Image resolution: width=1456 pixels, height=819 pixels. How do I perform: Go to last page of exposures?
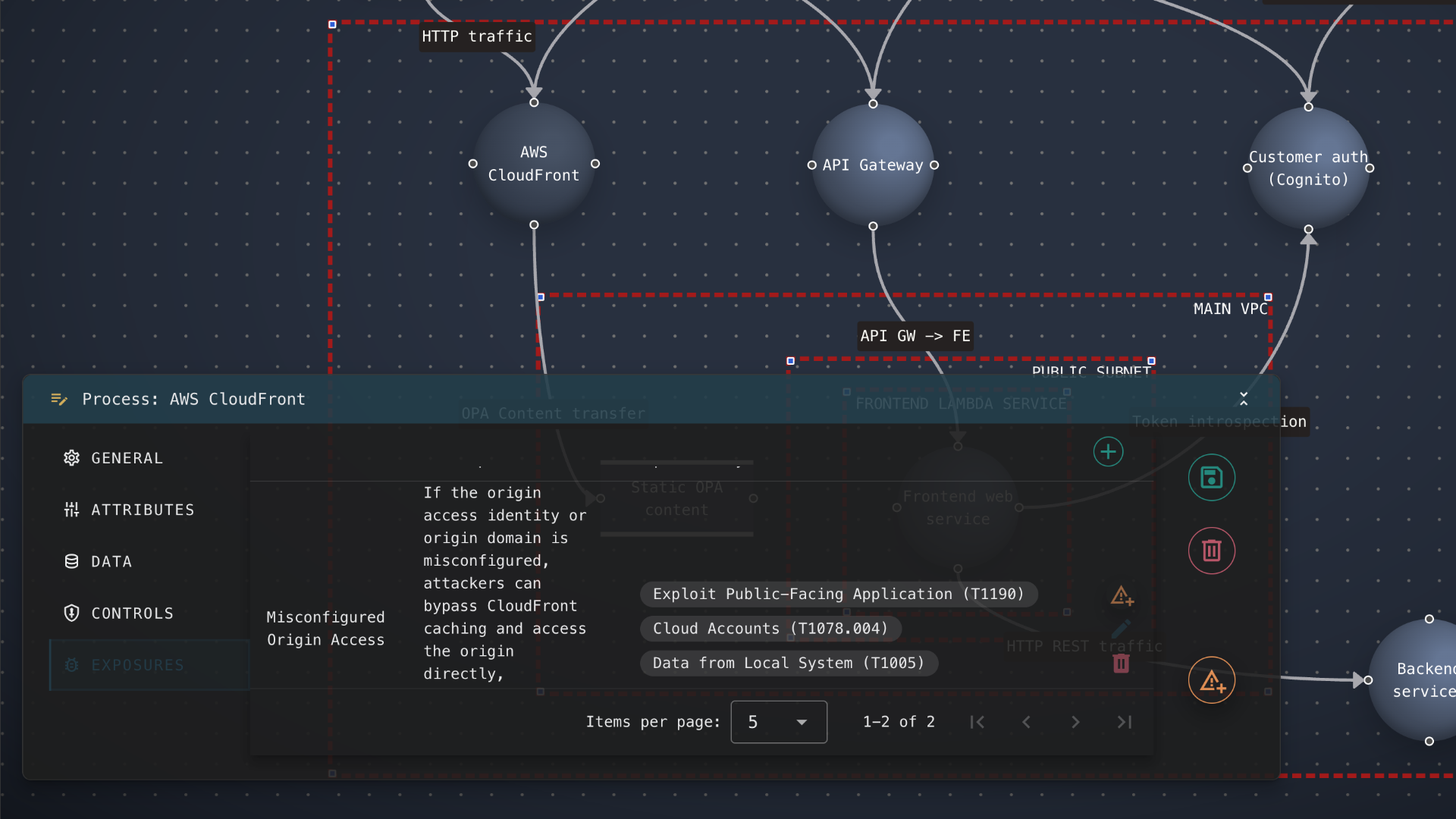click(1125, 722)
